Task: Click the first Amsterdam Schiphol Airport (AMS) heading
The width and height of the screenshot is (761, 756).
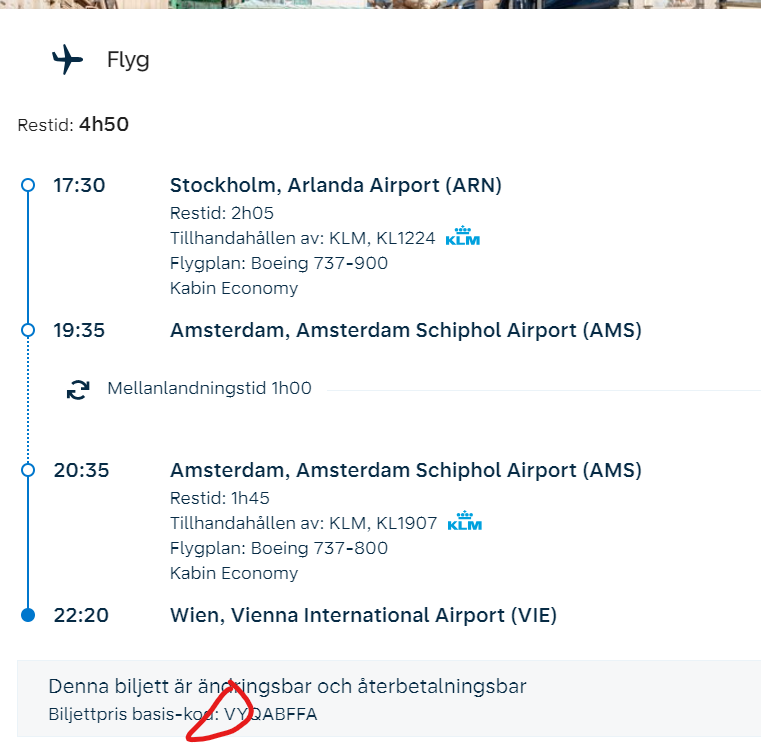Action: coord(405,330)
